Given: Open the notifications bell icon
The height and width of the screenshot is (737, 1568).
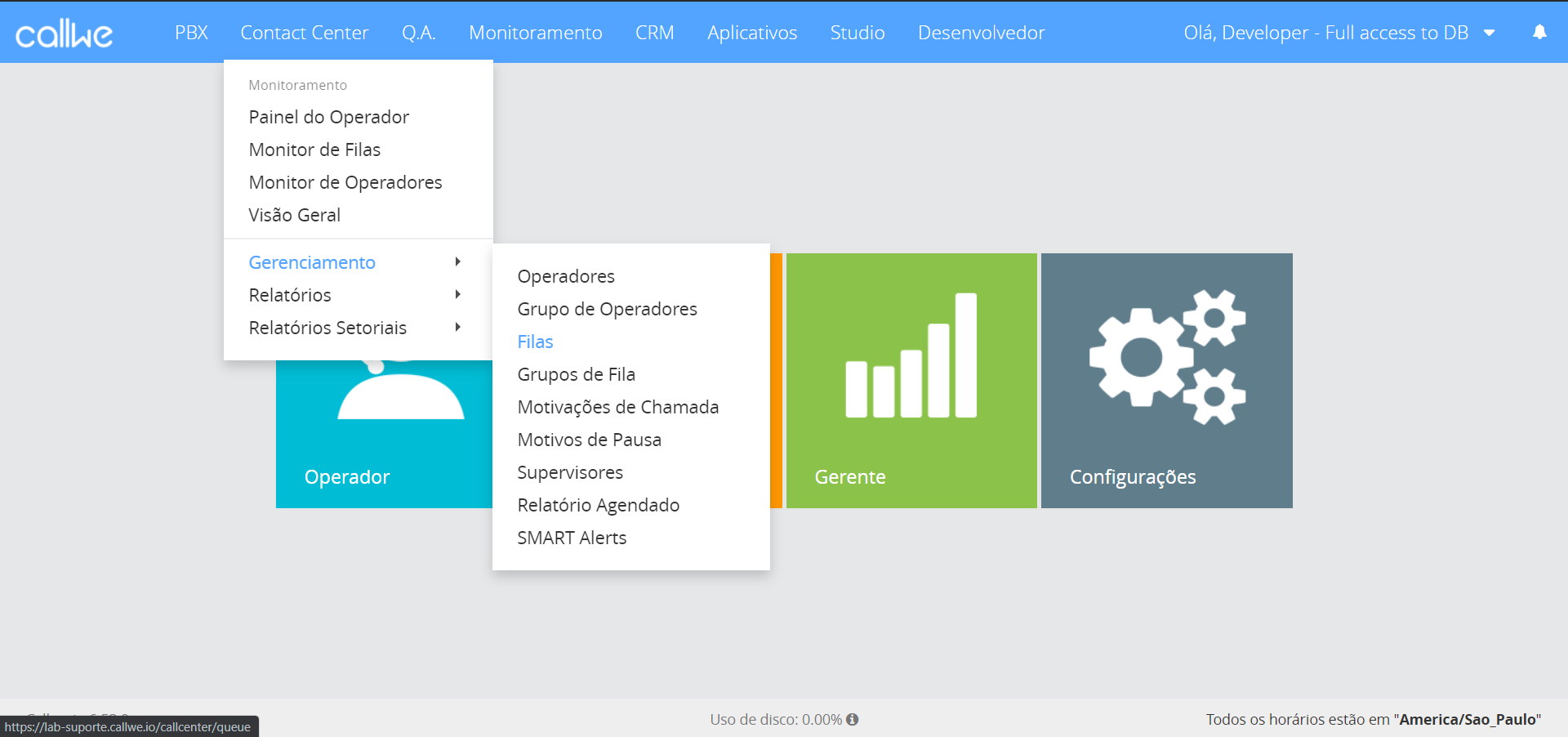Looking at the screenshot, I should coord(1539,32).
